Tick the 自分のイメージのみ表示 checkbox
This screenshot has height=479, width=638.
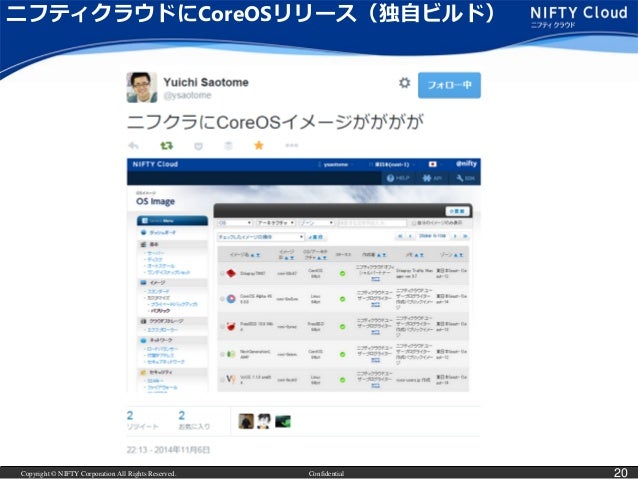(414, 223)
